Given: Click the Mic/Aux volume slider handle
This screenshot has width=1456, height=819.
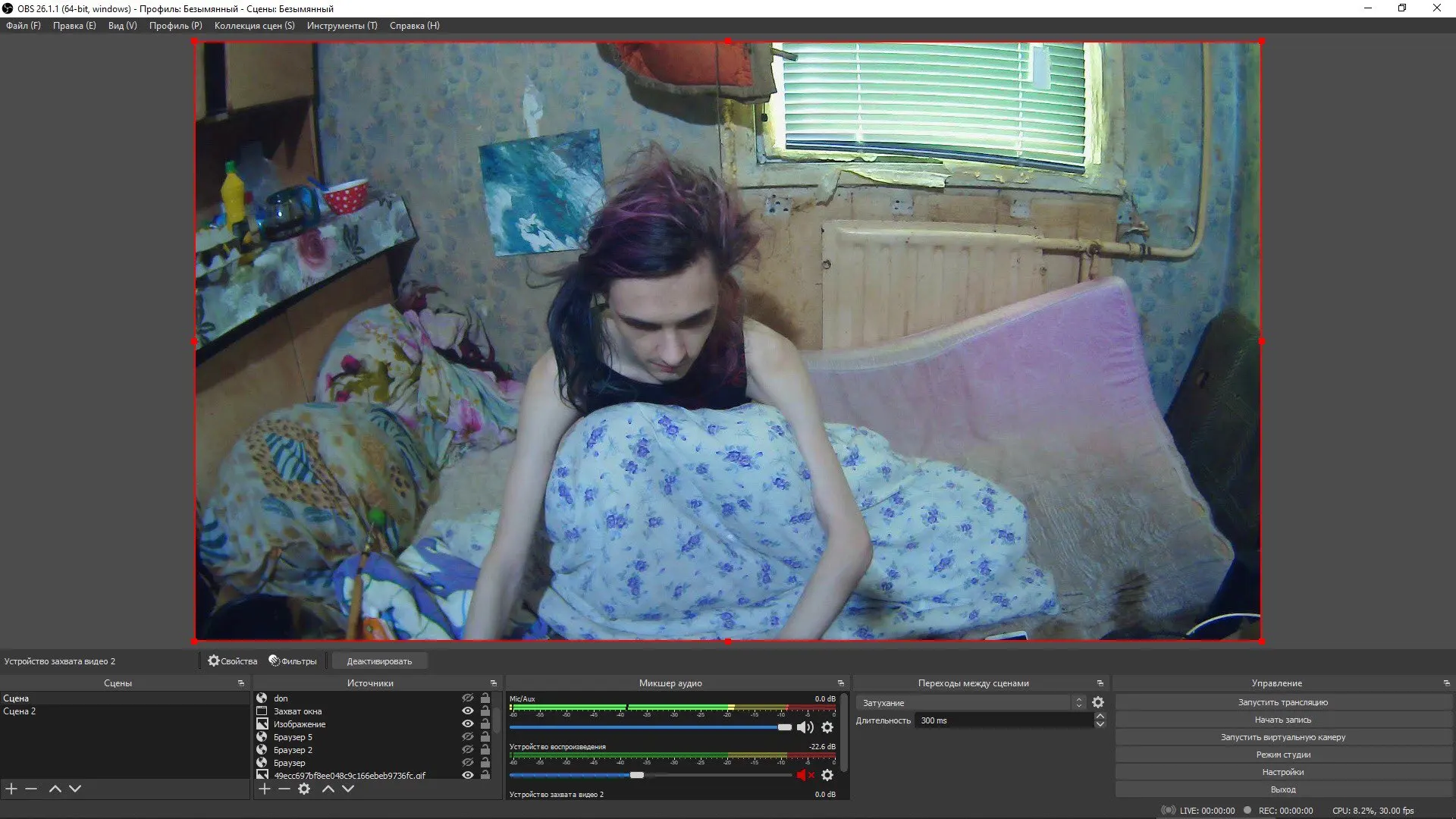Looking at the screenshot, I should [785, 728].
